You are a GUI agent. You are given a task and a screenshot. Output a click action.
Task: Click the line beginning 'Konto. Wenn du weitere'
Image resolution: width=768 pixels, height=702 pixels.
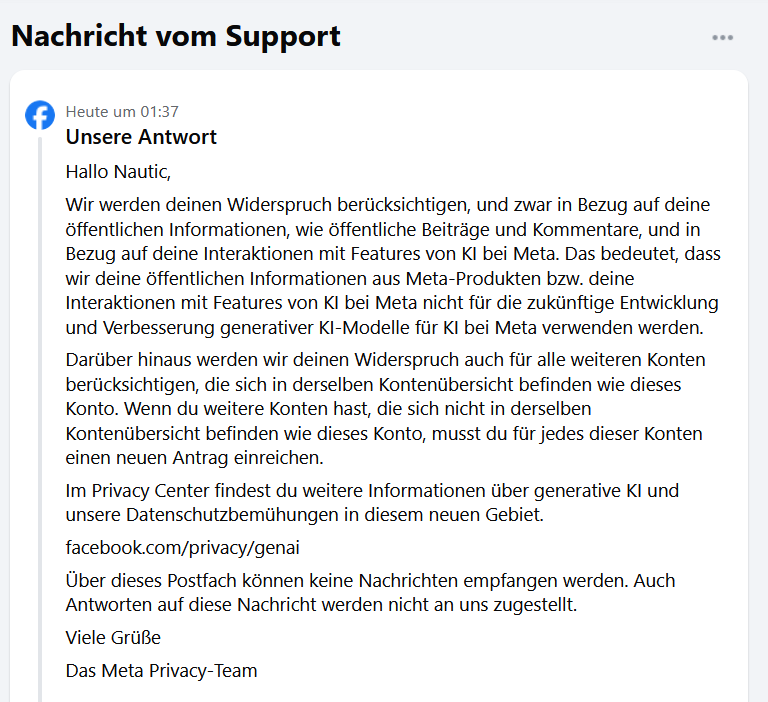(328, 409)
